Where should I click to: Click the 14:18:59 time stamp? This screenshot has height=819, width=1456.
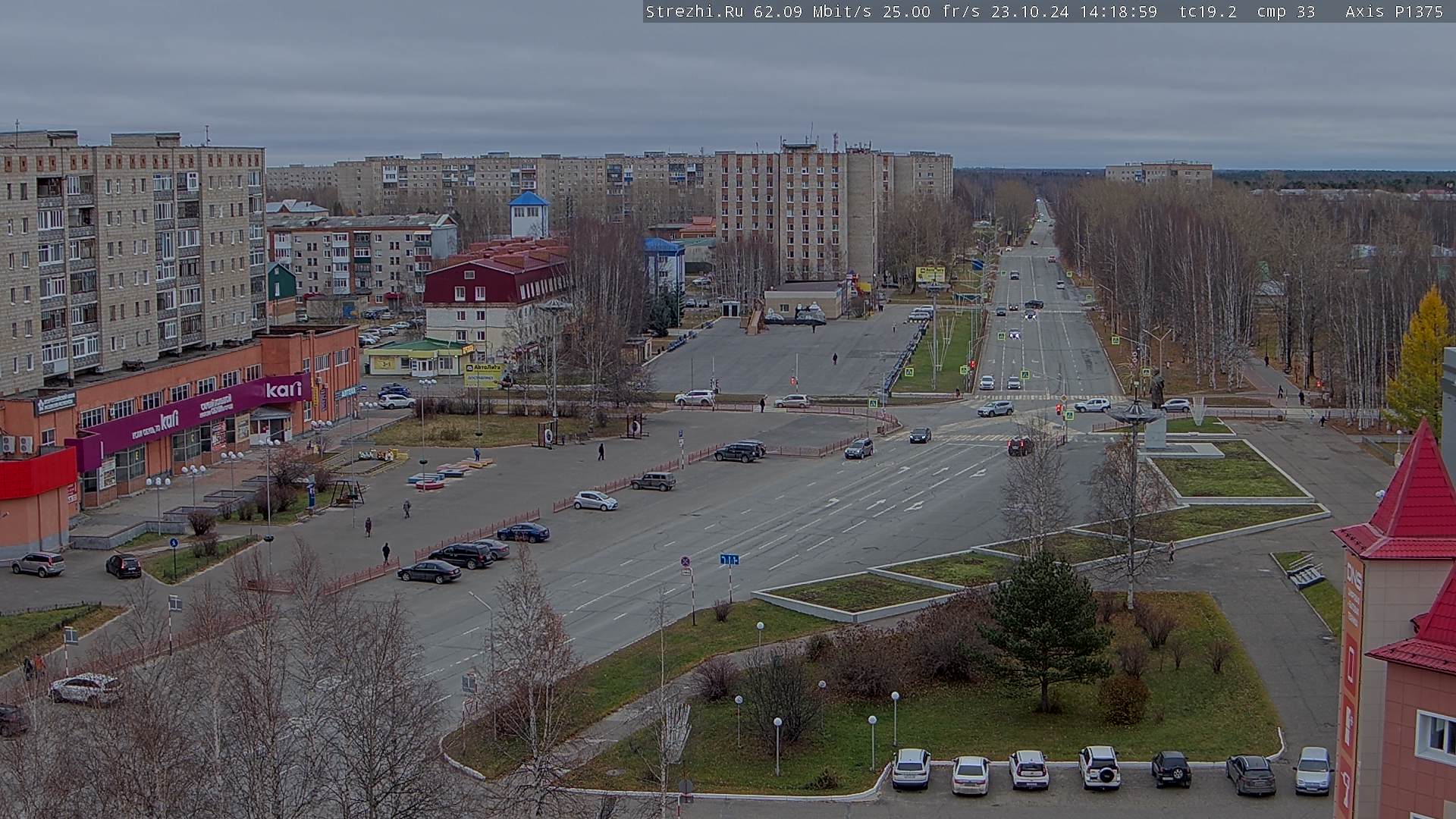[x=1118, y=11]
